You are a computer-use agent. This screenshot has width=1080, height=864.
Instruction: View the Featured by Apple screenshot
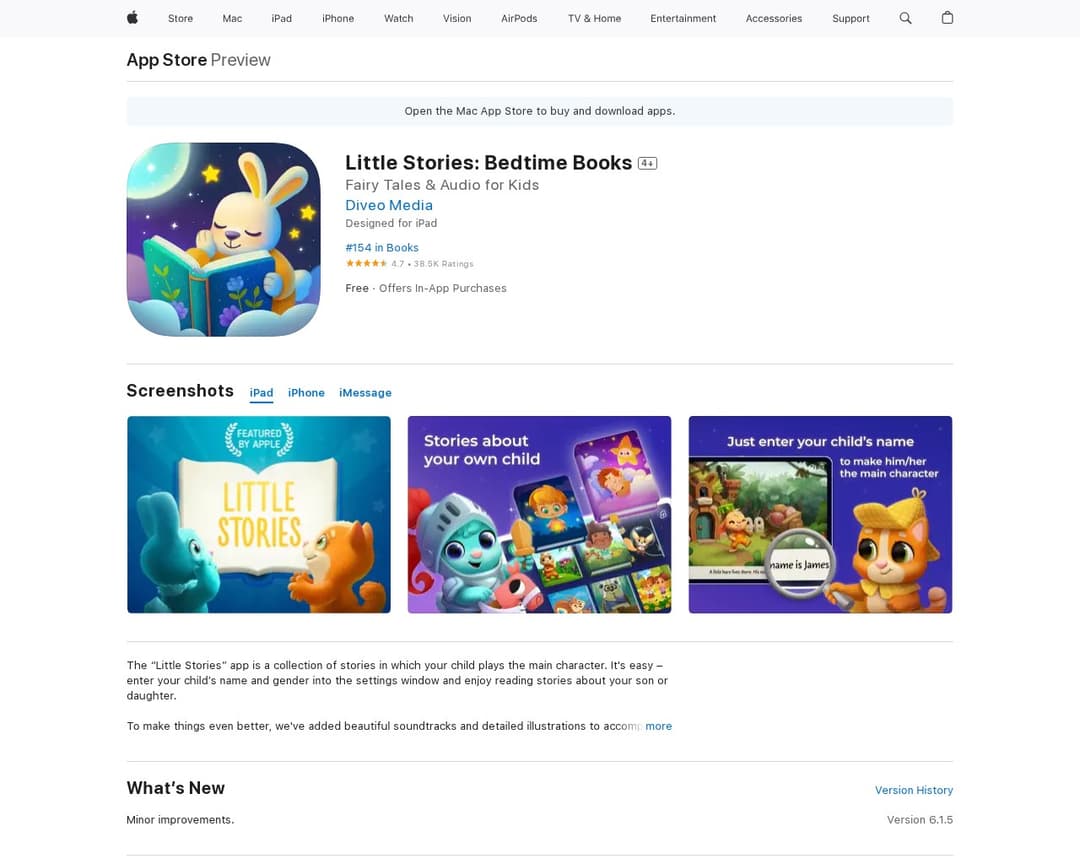tap(259, 515)
